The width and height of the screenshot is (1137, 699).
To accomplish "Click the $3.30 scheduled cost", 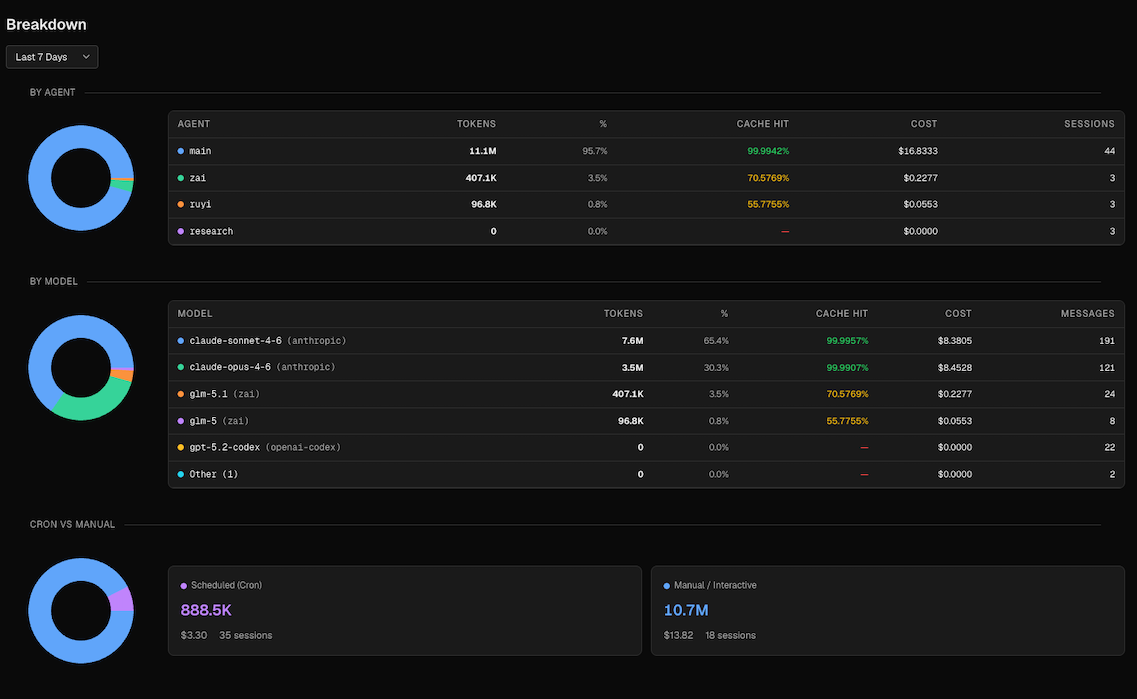I will (x=194, y=635).
